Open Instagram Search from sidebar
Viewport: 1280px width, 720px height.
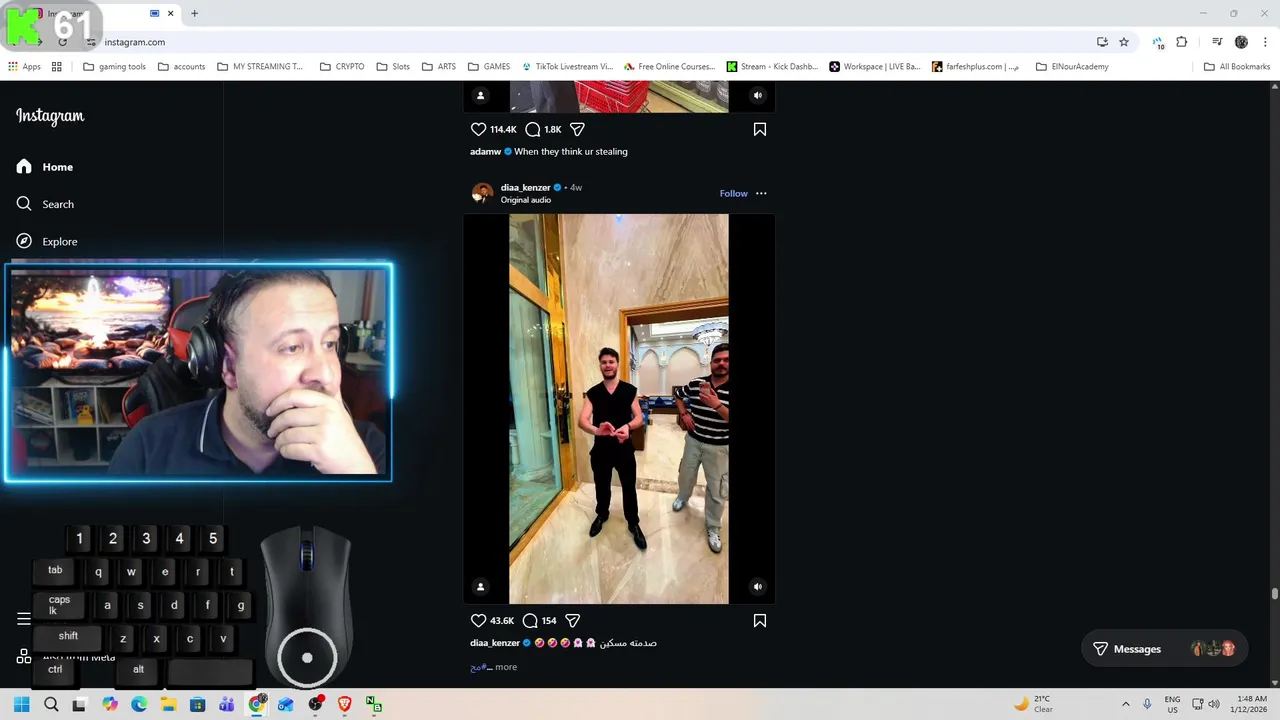(x=45, y=204)
